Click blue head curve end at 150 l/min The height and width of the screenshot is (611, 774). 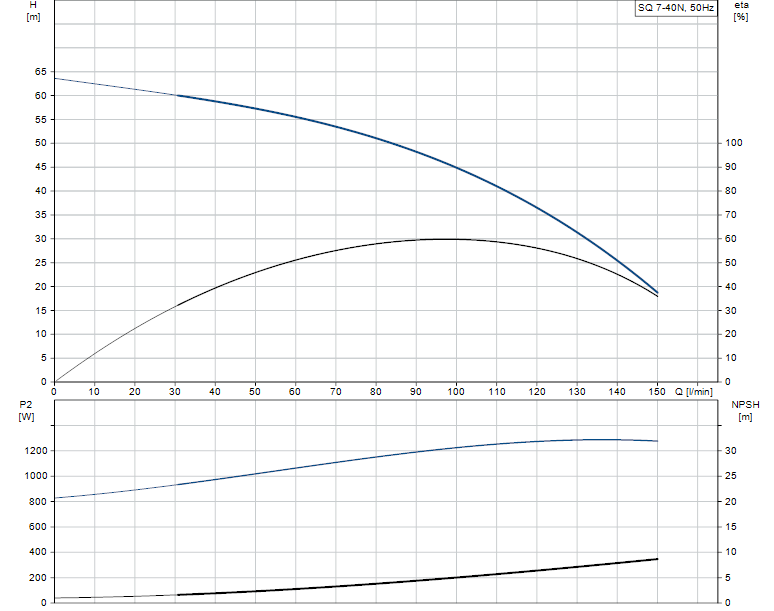point(657,291)
